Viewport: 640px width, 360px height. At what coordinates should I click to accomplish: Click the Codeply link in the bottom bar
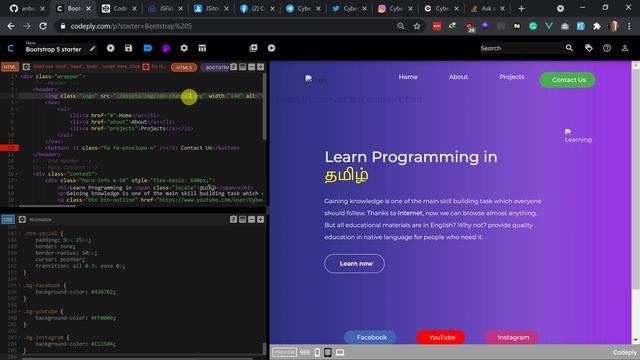[624, 352]
